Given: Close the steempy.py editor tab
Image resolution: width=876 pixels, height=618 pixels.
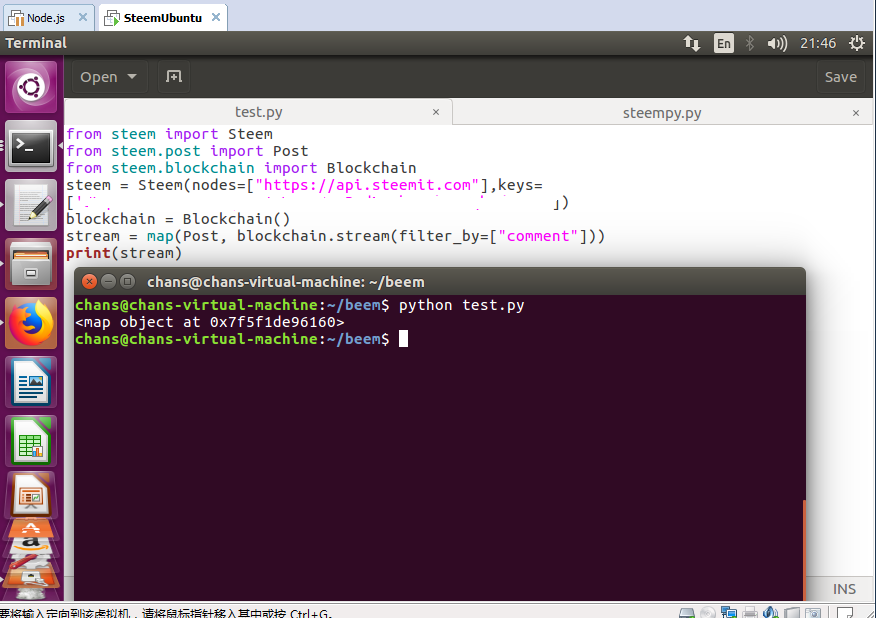Looking at the screenshot, I should click(855, 113).
